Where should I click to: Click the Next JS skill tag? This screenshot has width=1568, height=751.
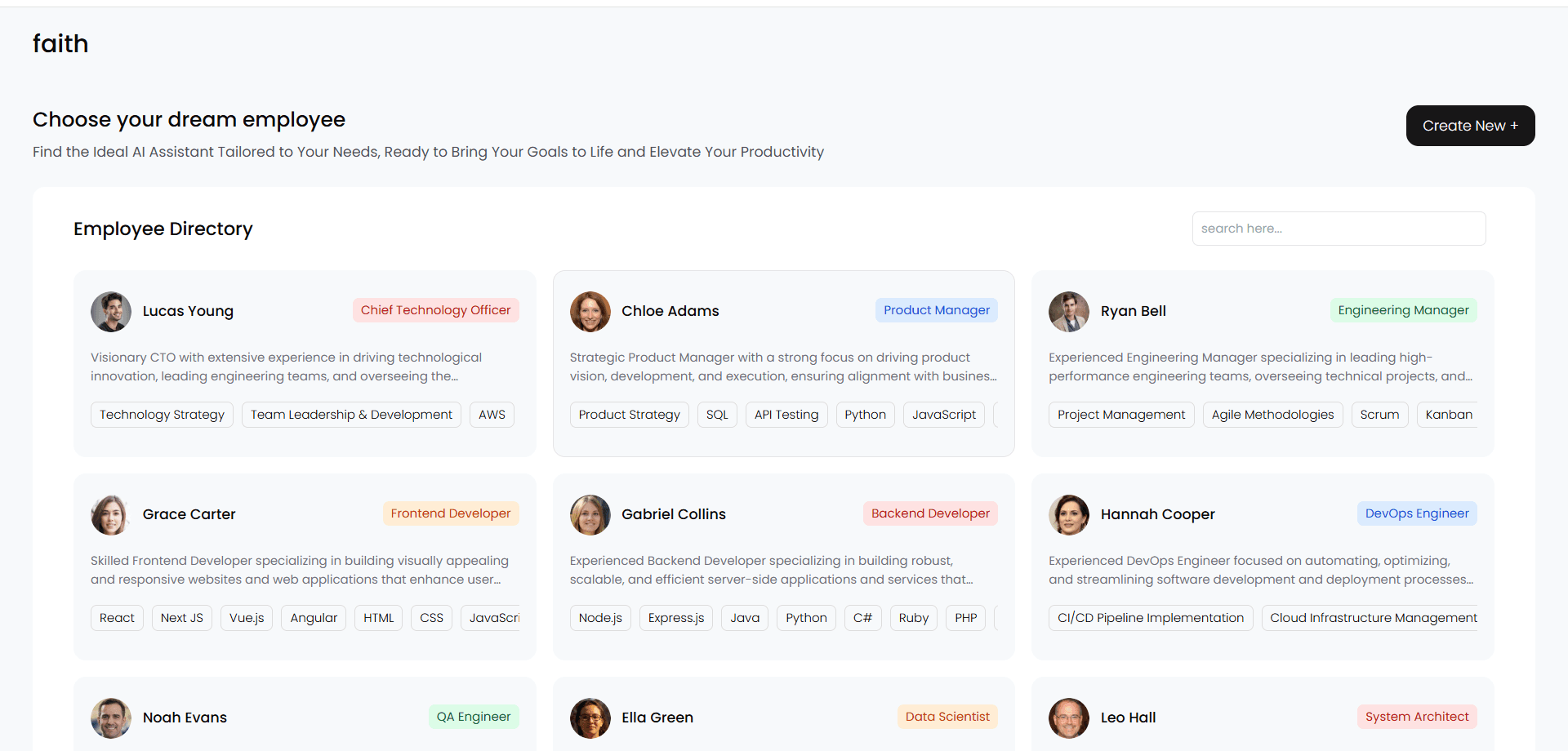tap(182, 618)
